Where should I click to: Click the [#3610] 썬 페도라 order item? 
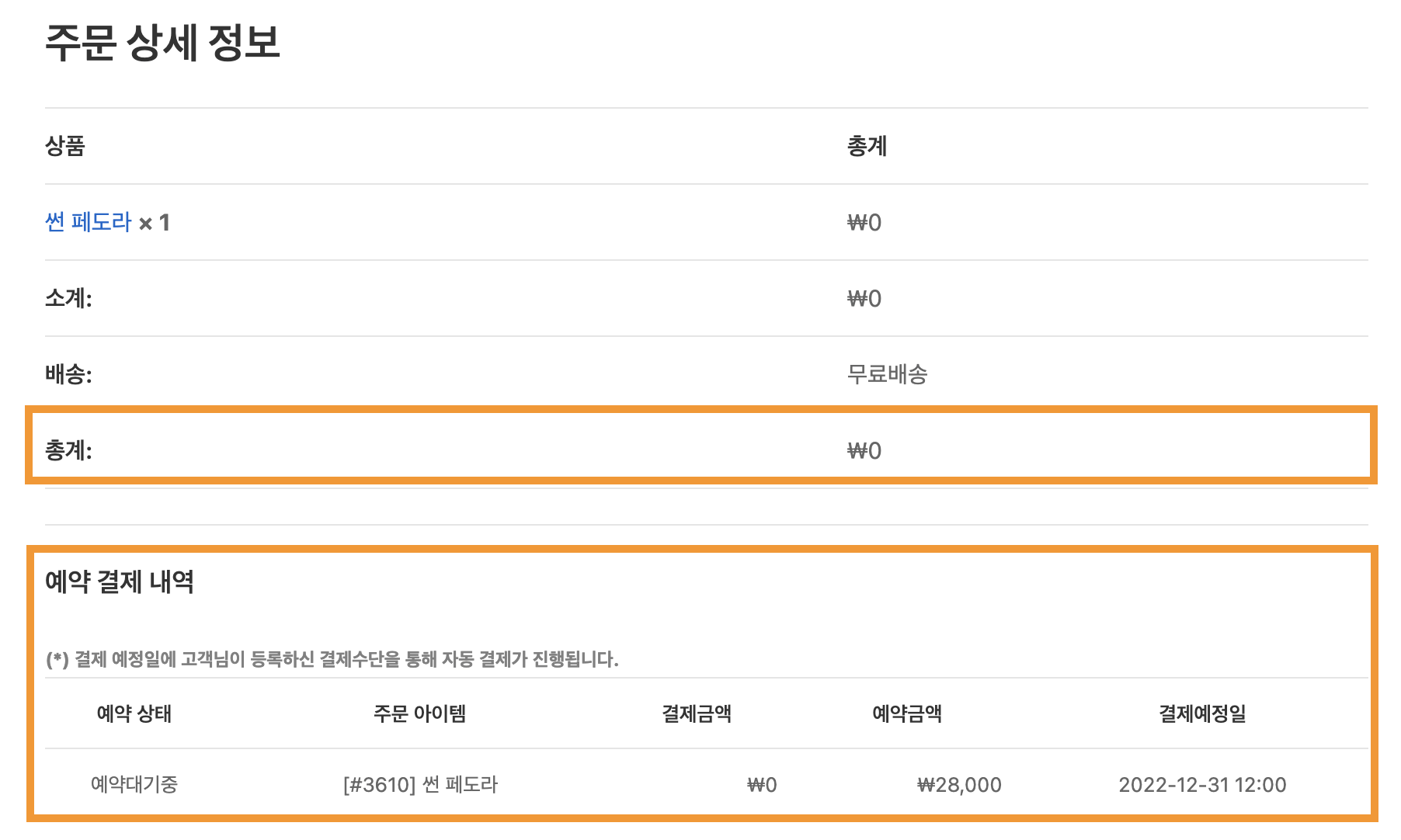point(420,784)
